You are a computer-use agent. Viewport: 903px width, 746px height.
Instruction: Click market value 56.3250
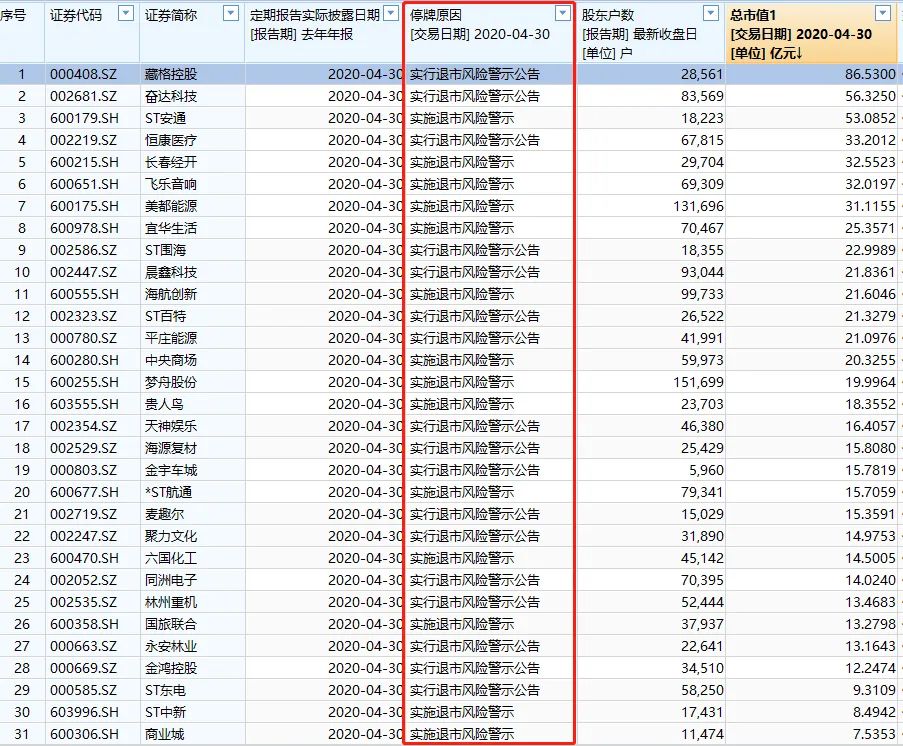pos(870,96)
